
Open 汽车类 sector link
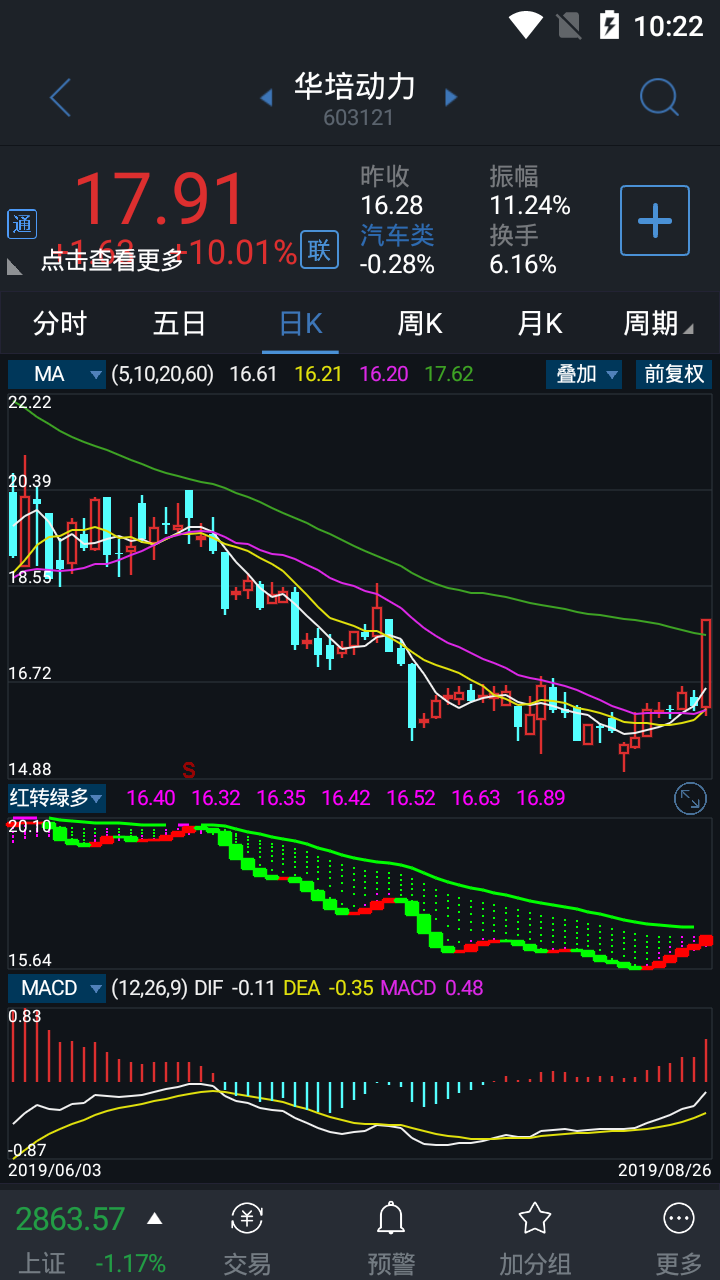(397, 235)
